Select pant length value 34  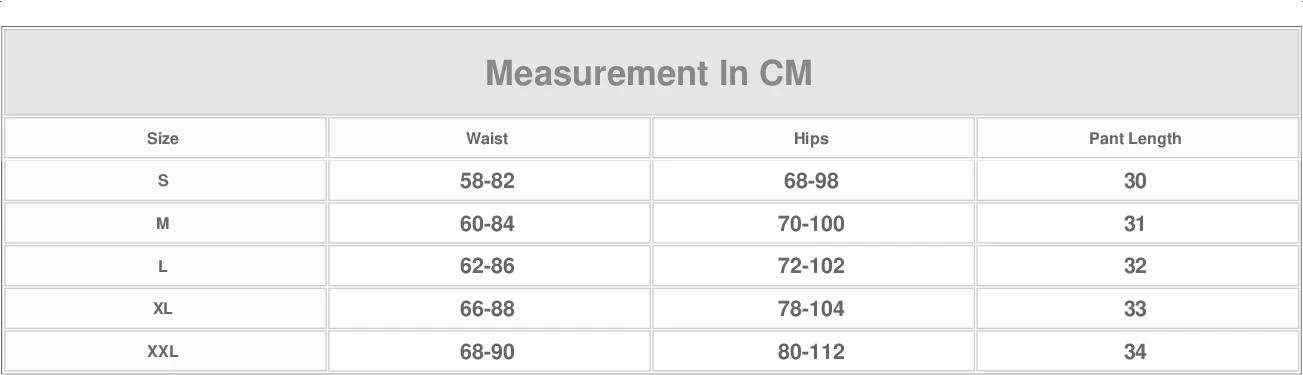(1135, 352)
